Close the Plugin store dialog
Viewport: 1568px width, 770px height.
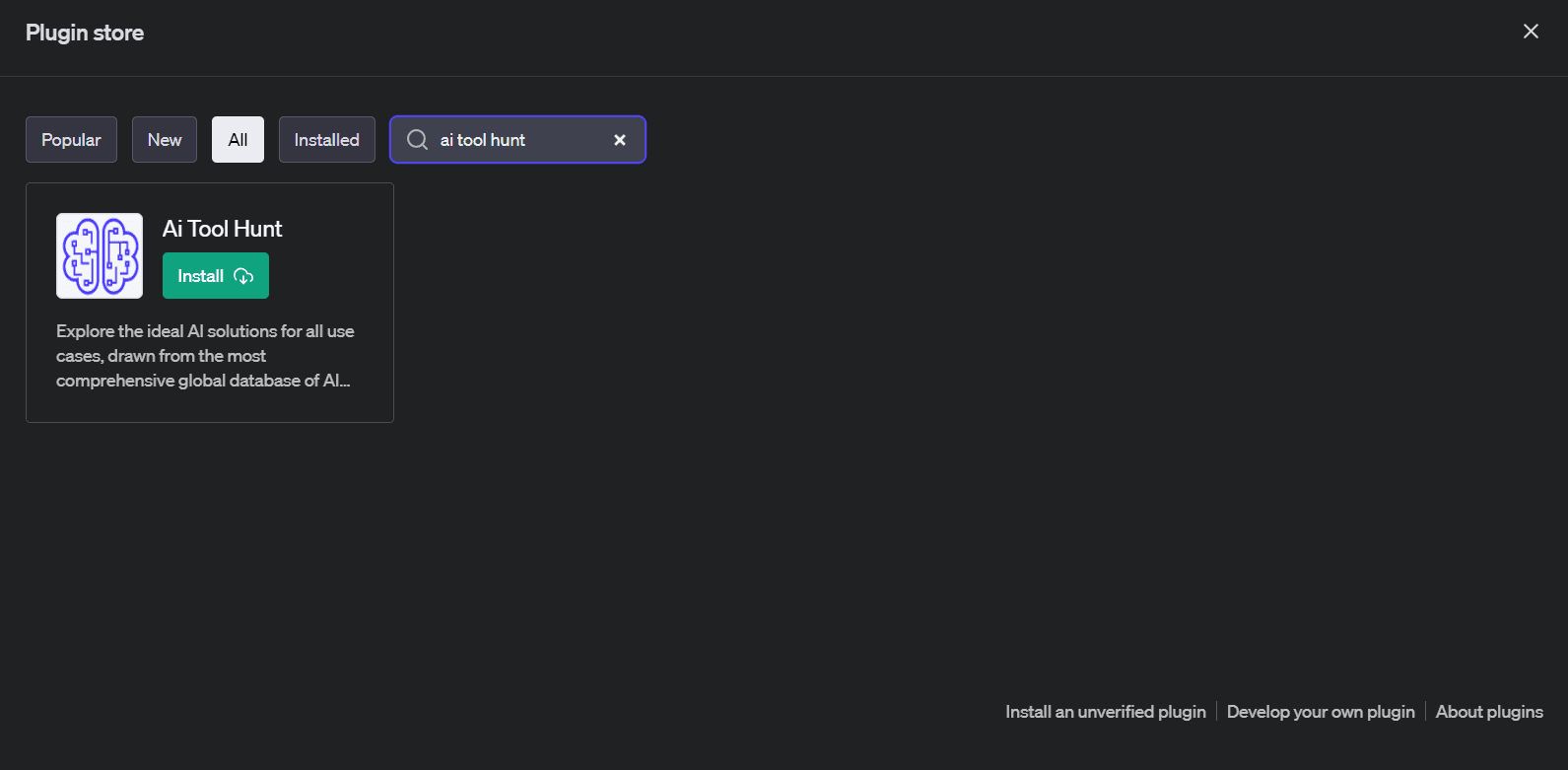1531,32
